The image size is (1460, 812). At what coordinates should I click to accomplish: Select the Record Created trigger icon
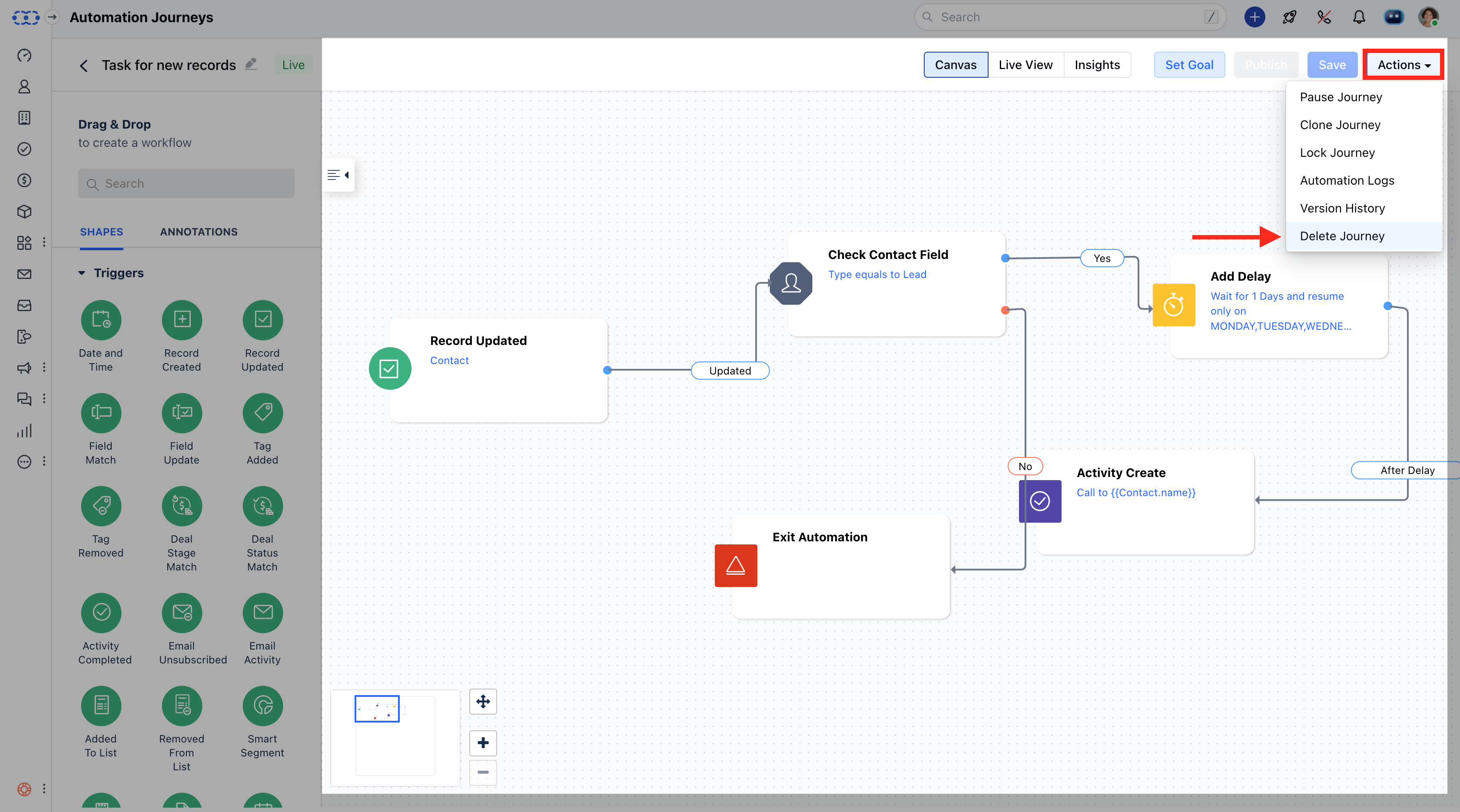tap(182, 320)
